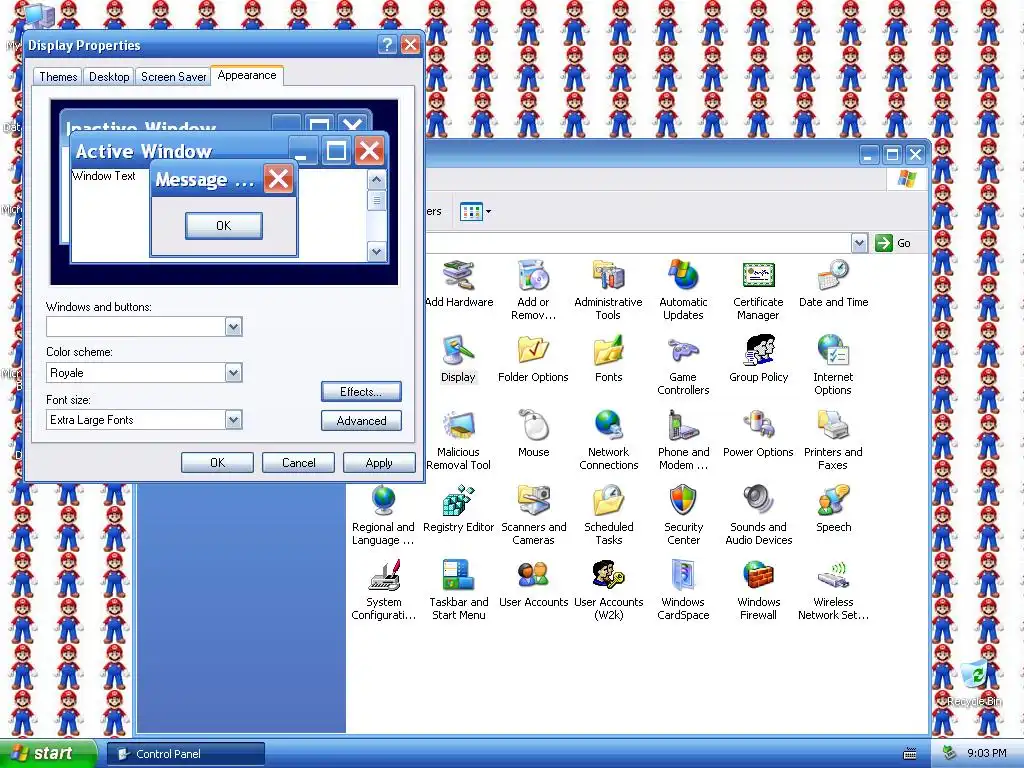Open Sounds and Audio Devices icon

[x=758, y=515]
